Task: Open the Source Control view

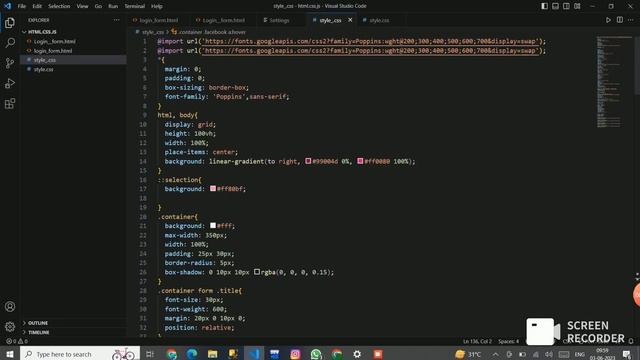Action: tap(10, 63)
